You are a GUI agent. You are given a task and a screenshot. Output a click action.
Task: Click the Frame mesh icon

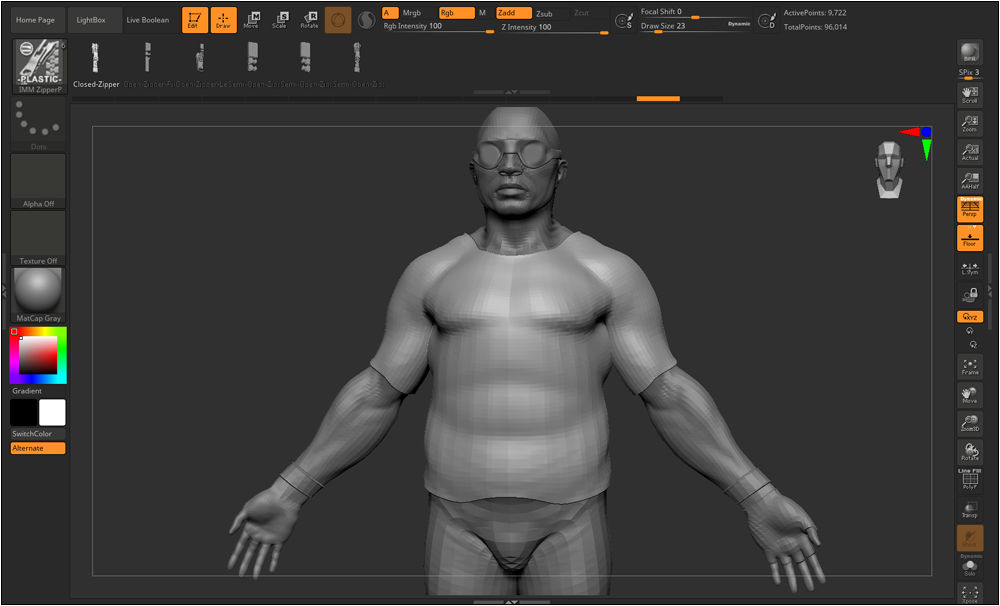coord(969,366)
